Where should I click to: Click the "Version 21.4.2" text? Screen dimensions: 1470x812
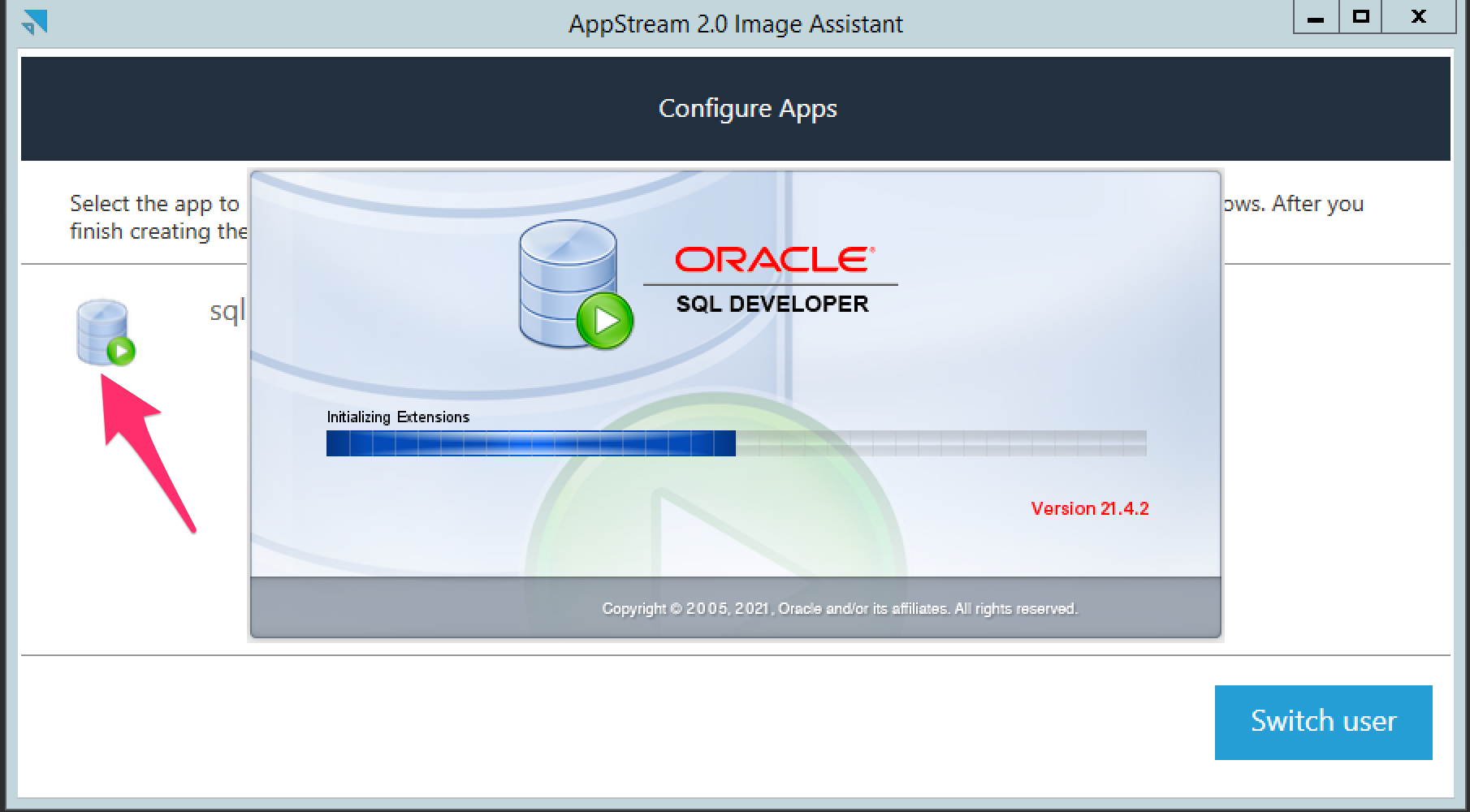coord(1090,508)
